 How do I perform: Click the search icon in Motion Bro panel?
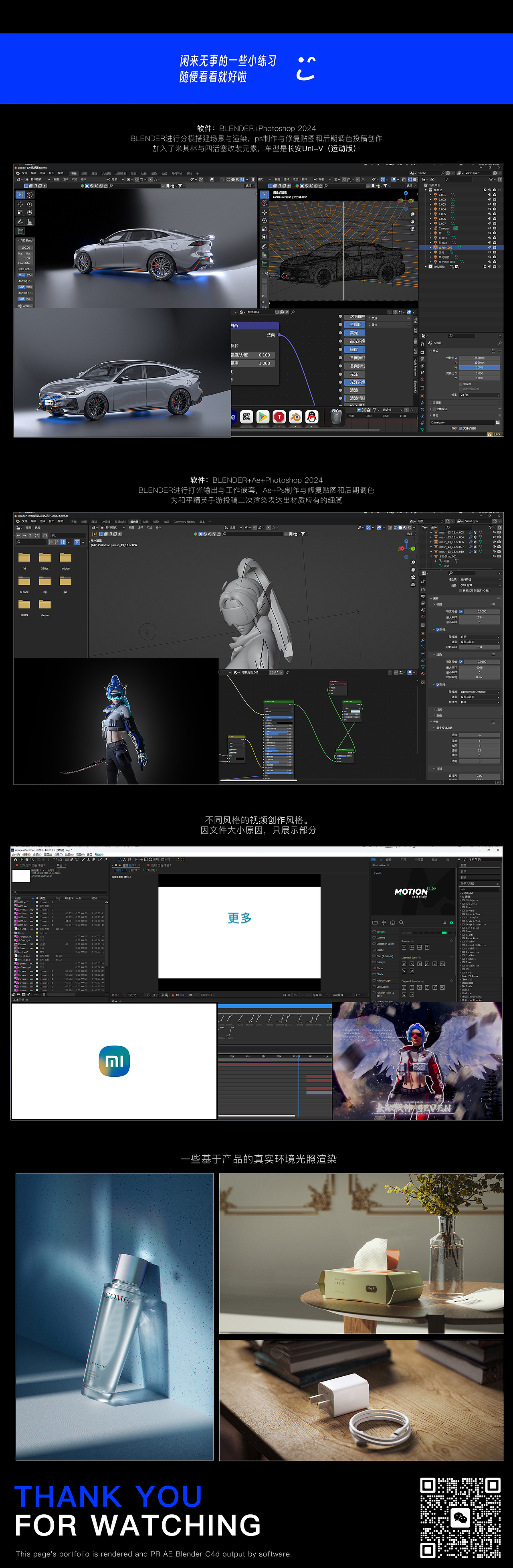click(401, 922)
